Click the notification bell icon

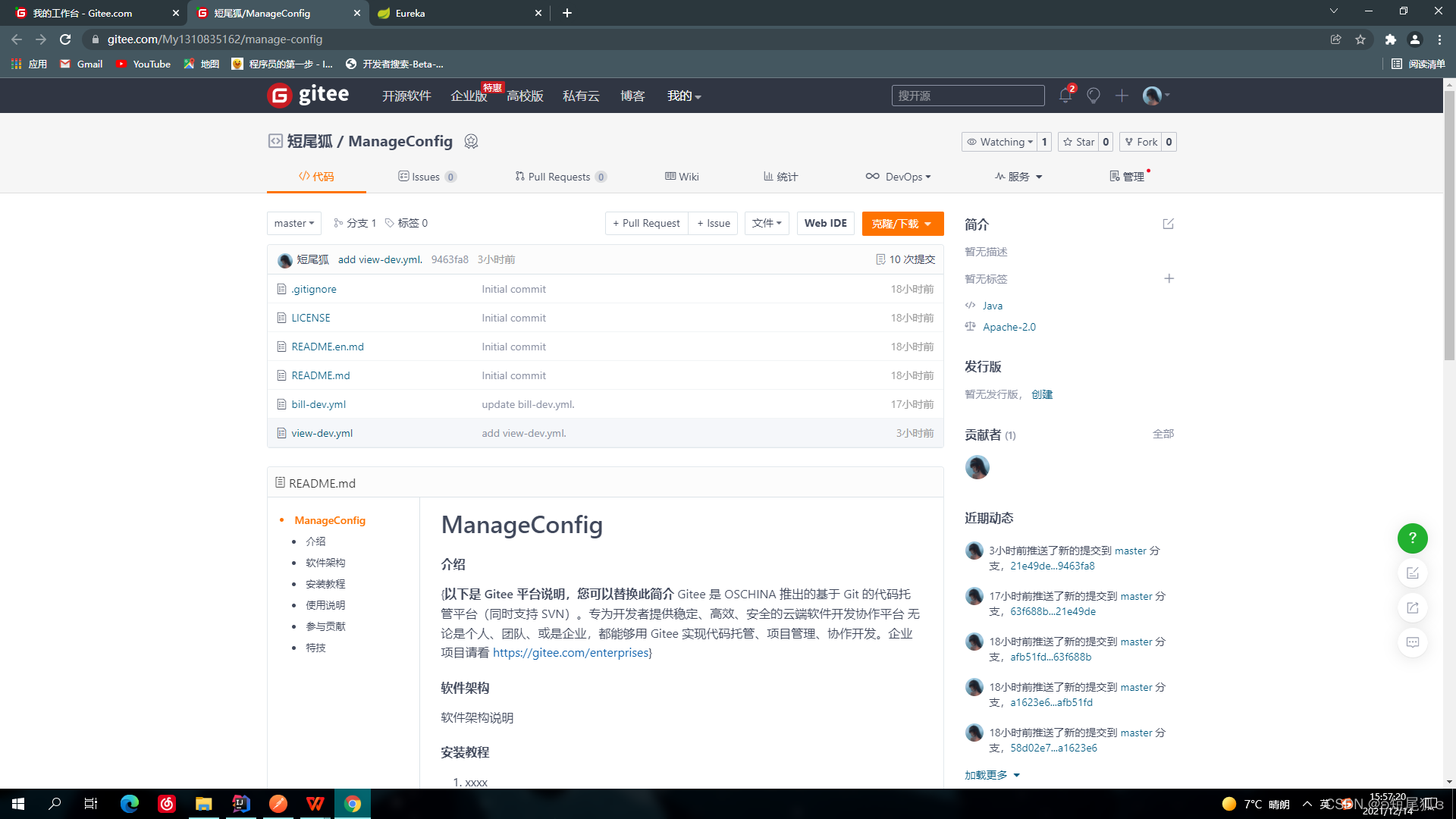pyautogui.click(x=1065, y=96)
